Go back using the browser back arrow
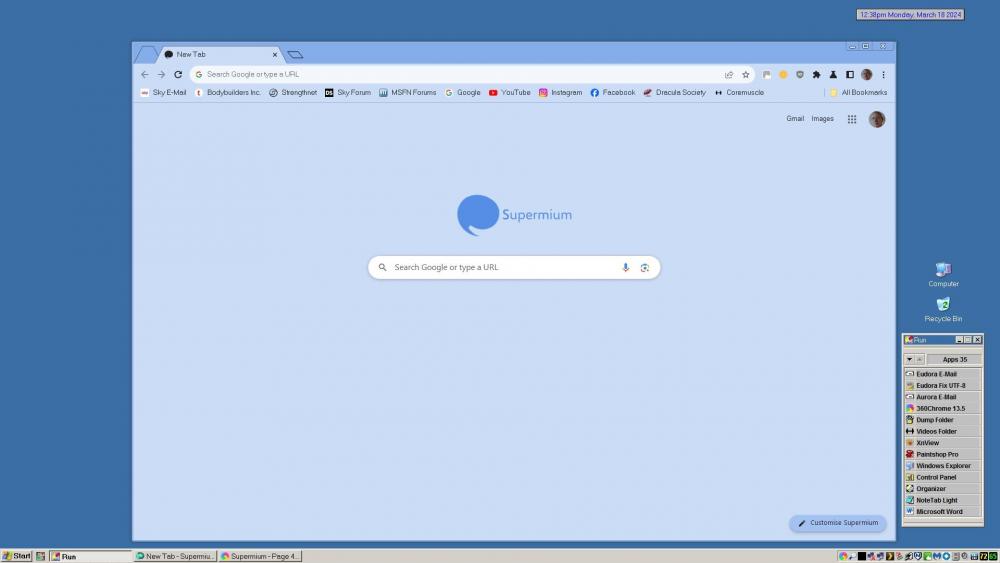Image resolution: width=1000 pixels, height=563 pixels. (145, 75)
